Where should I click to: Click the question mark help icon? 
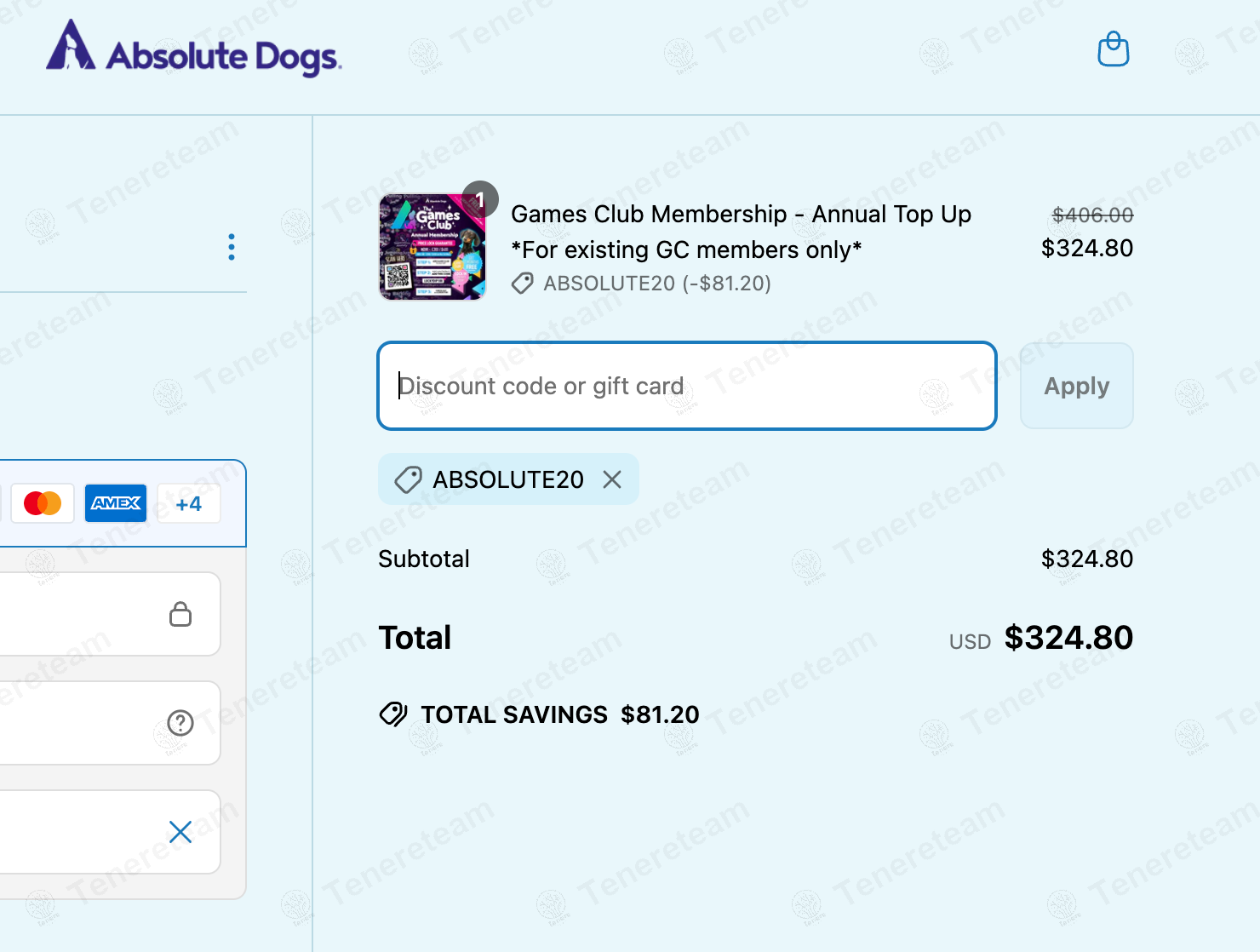tap(180, 723)
